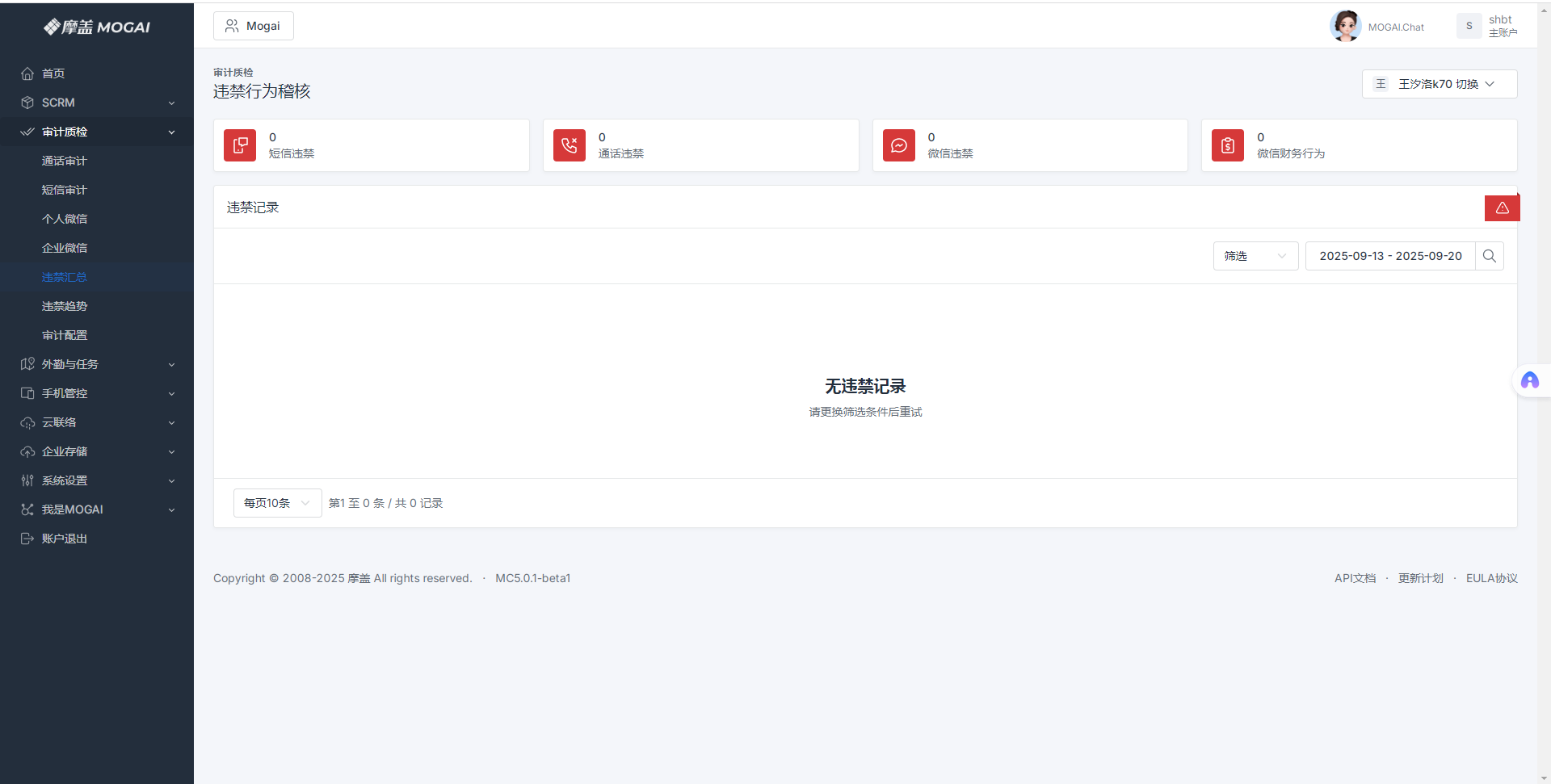The image size is (1551, 784).
Task: Click 账户退出 to log out
Action: coord(65,539)
